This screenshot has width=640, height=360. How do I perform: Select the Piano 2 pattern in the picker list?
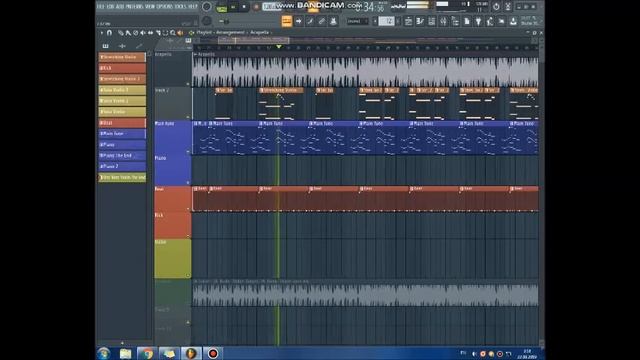pos(122,167)
